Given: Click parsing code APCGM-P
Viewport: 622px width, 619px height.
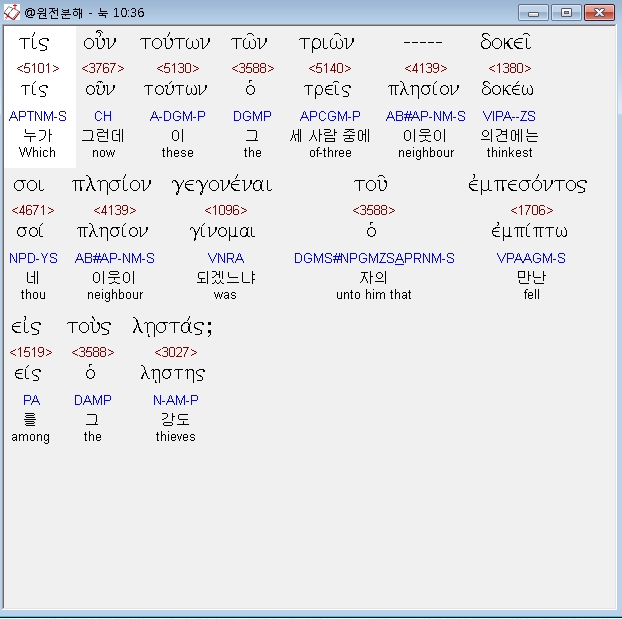Looking at the screenshot, I should (330, 116).
